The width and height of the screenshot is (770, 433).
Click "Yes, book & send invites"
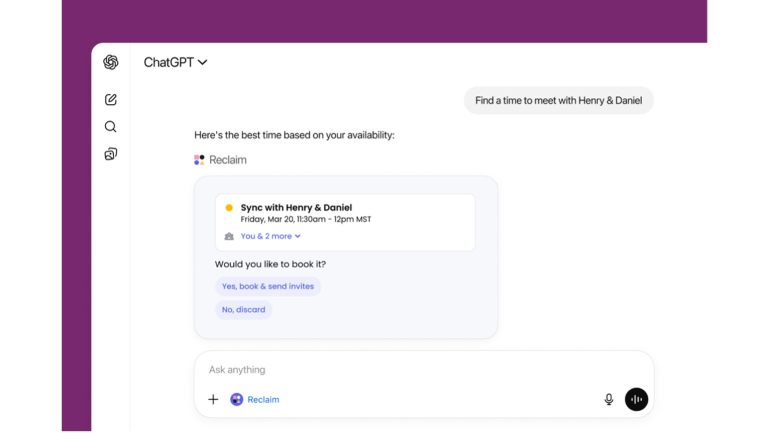coord(268,286)
